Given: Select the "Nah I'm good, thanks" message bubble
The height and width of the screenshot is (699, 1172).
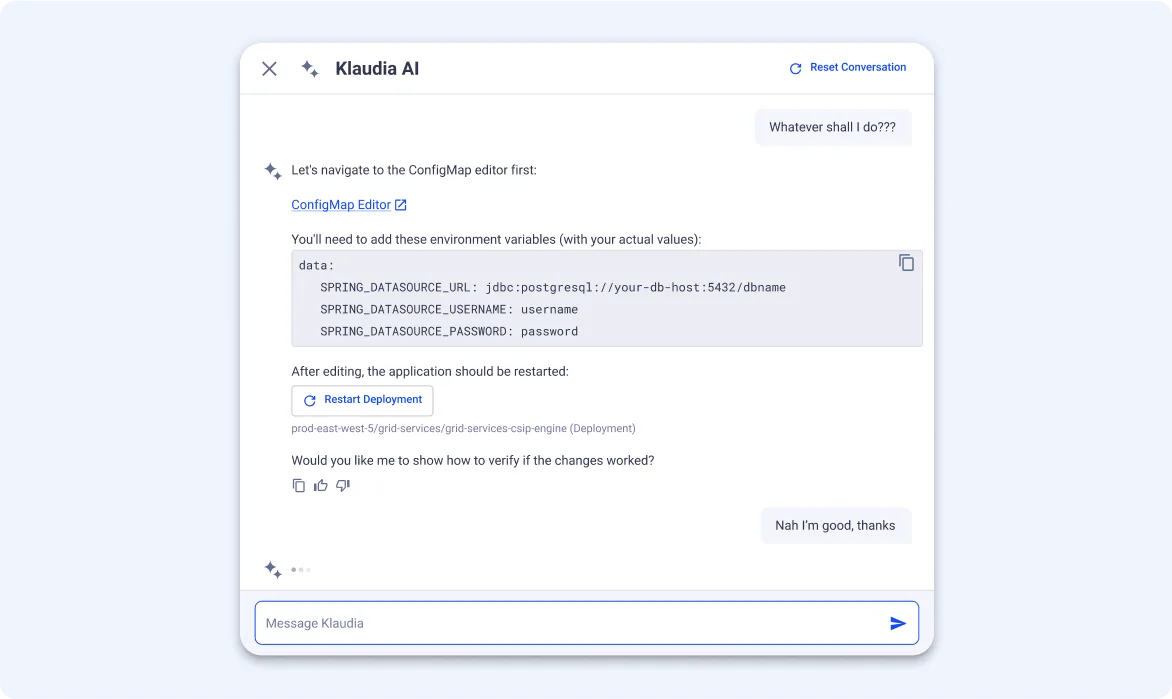Looking at the screenshot, I should 835,526.
